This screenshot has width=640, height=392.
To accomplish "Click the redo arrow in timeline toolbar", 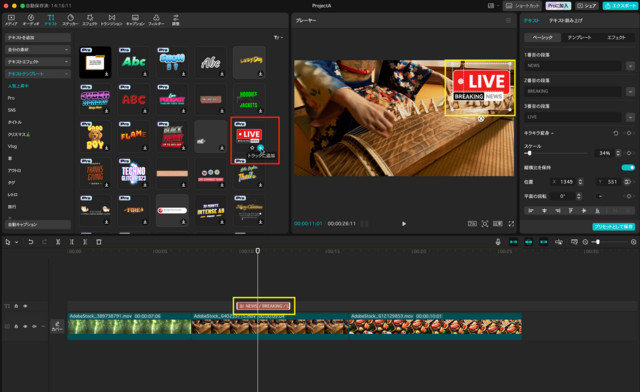I will 44,242.
